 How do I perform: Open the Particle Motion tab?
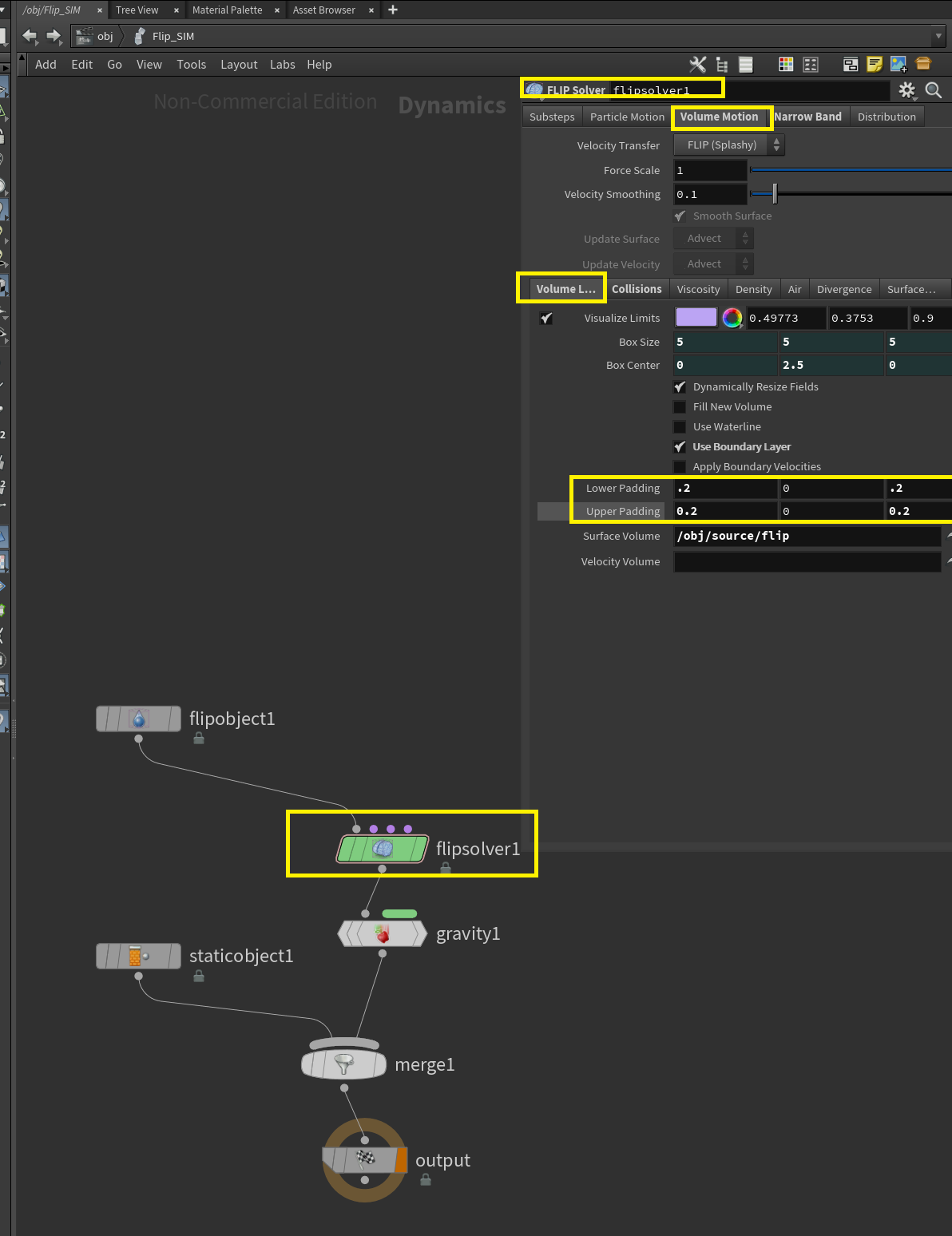point(627,117)
